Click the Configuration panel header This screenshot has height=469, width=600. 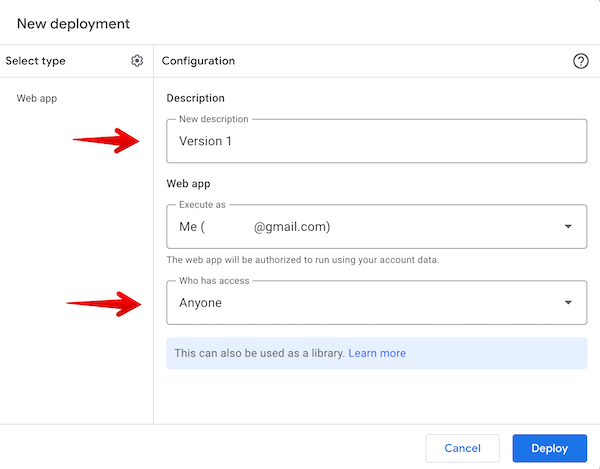(199, 61)
